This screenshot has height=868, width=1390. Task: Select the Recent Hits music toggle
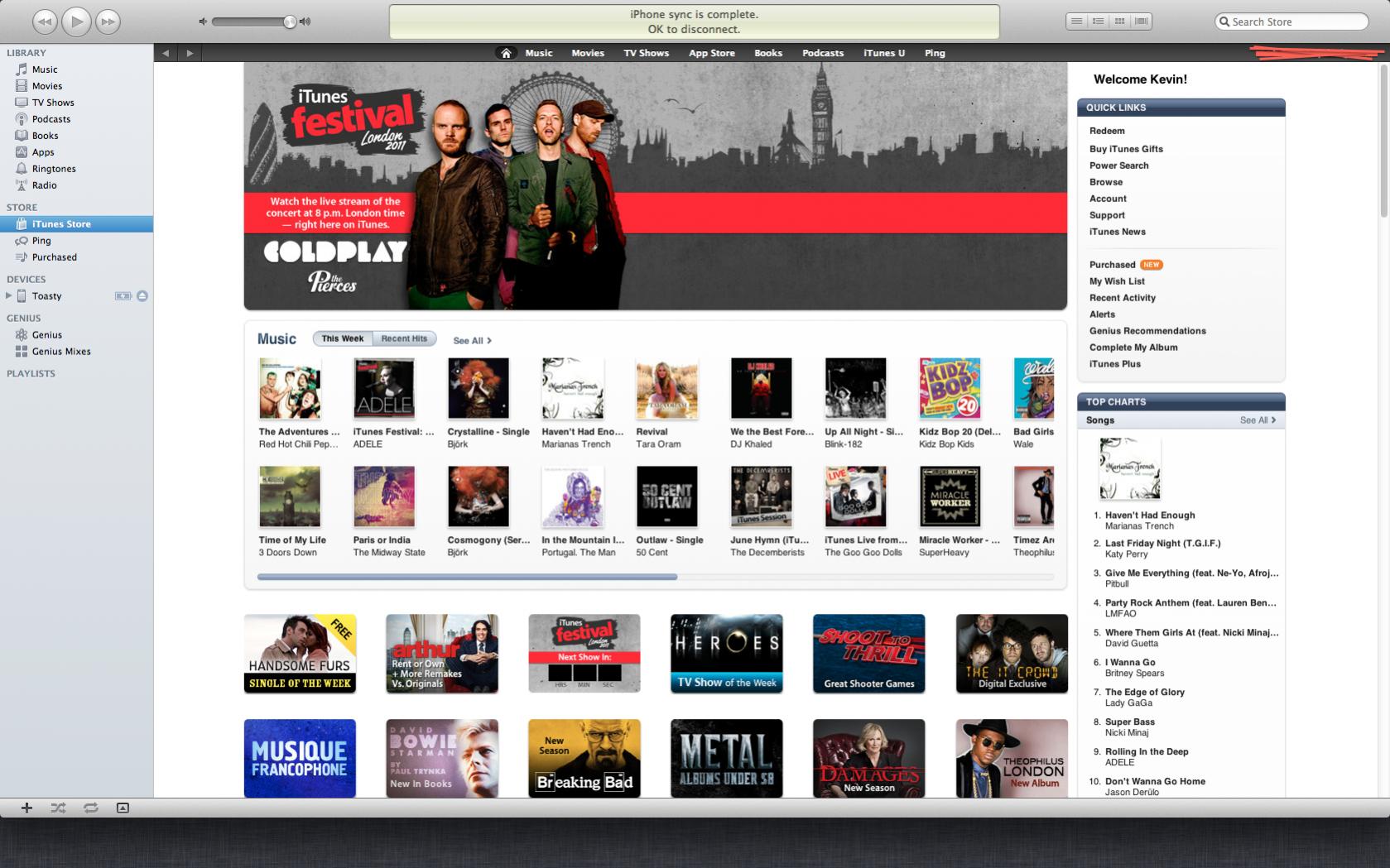coord(404,338)
